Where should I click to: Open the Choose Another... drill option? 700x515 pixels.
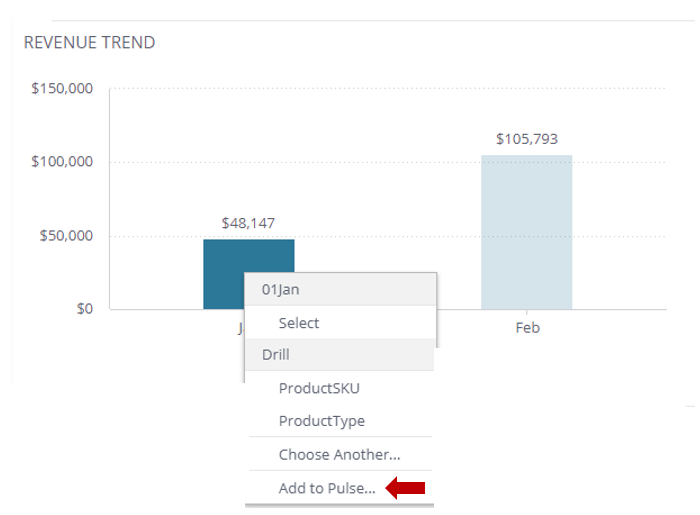[339, 454]
